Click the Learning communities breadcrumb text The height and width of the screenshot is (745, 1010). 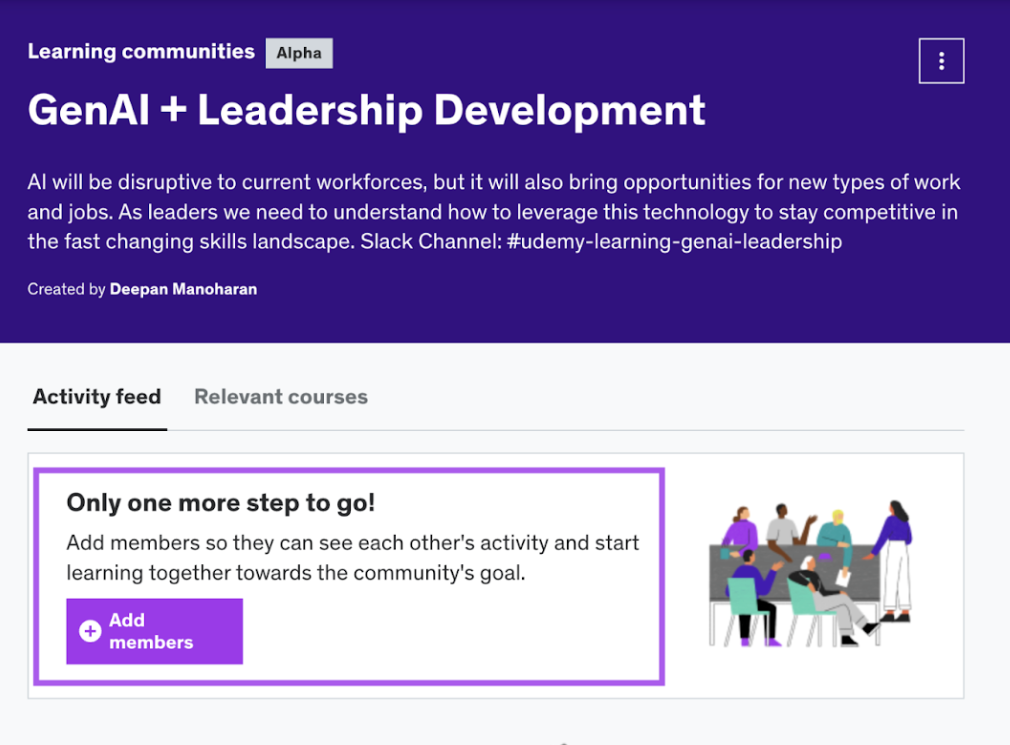[141, 51]
